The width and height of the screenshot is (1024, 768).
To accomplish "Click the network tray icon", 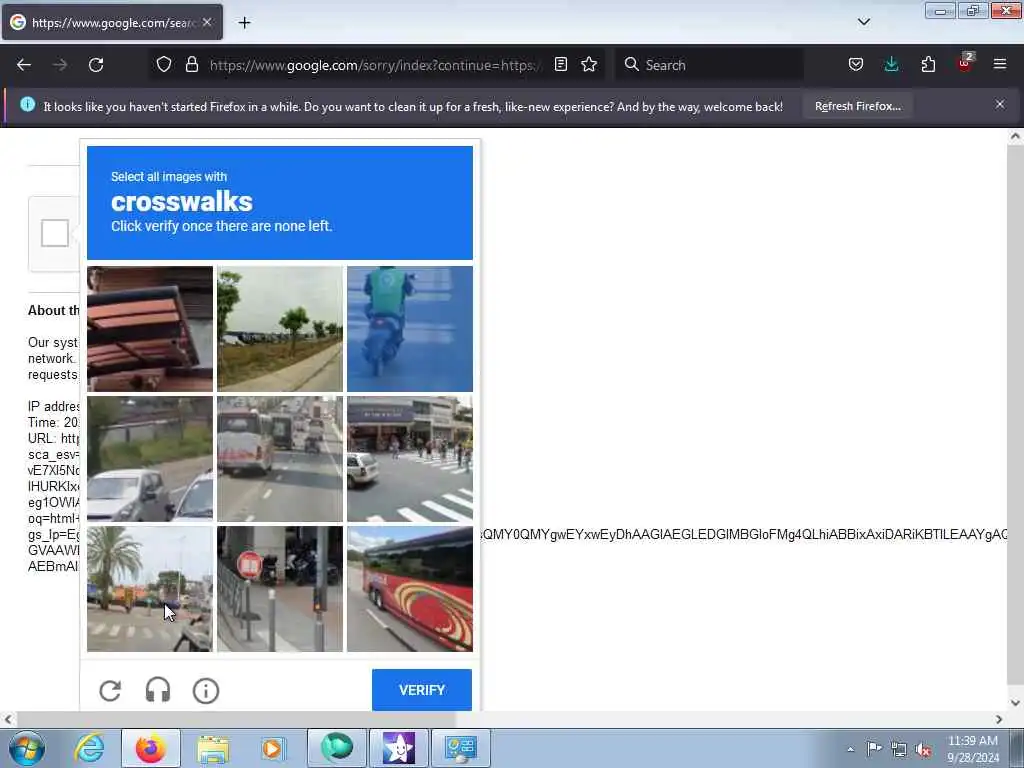I will click(x=899, y=749).
